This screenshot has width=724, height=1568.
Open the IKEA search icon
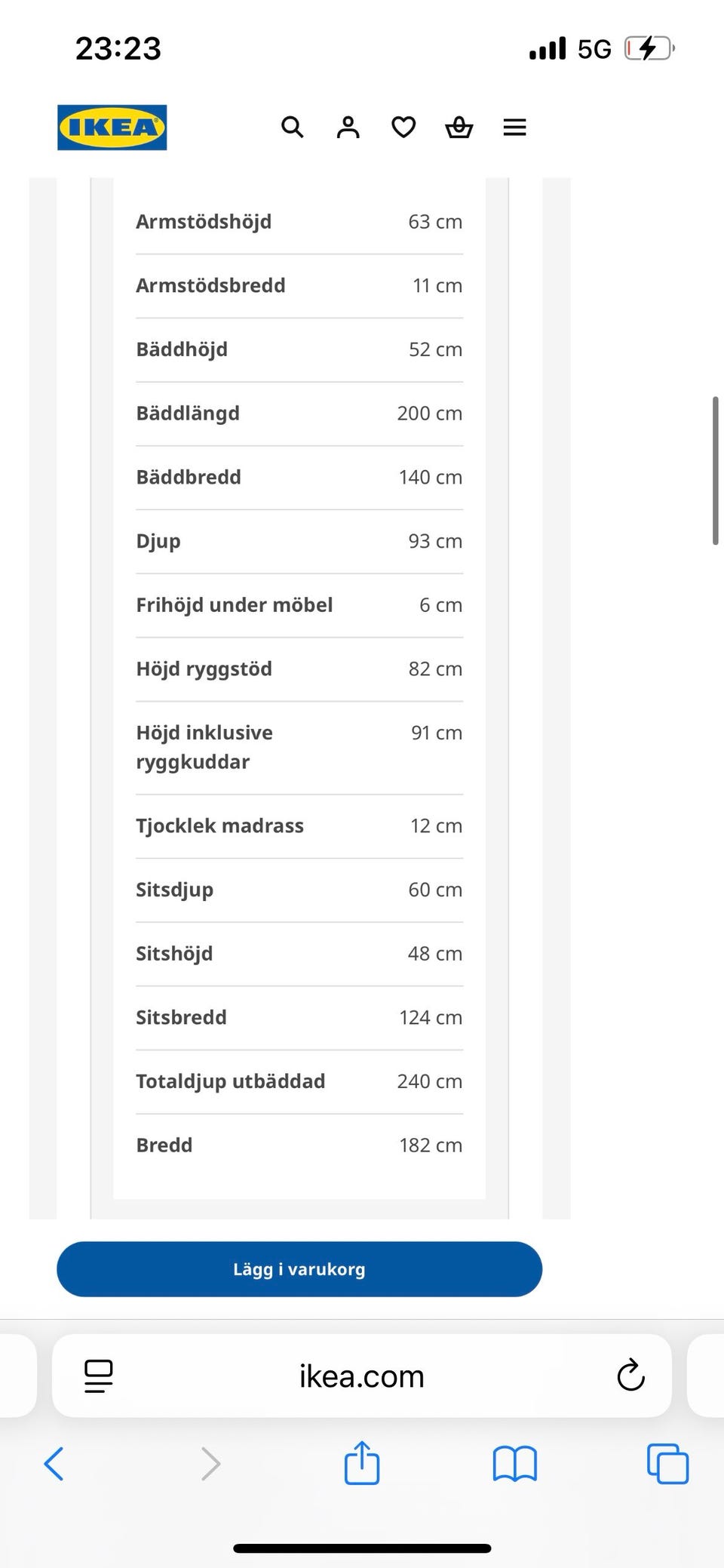point(293,127)
